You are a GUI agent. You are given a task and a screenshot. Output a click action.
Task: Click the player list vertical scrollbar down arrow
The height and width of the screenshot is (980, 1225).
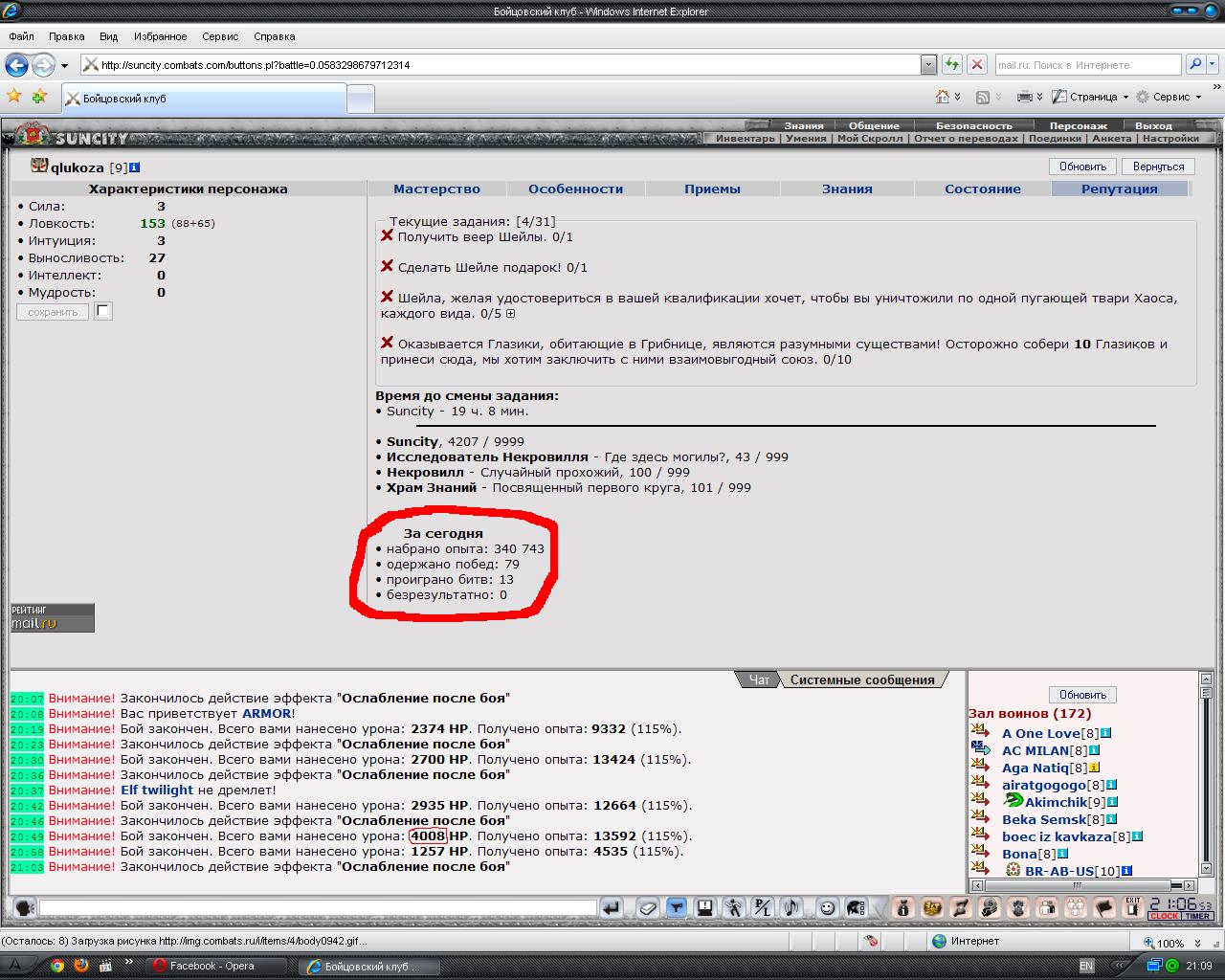1205,869
